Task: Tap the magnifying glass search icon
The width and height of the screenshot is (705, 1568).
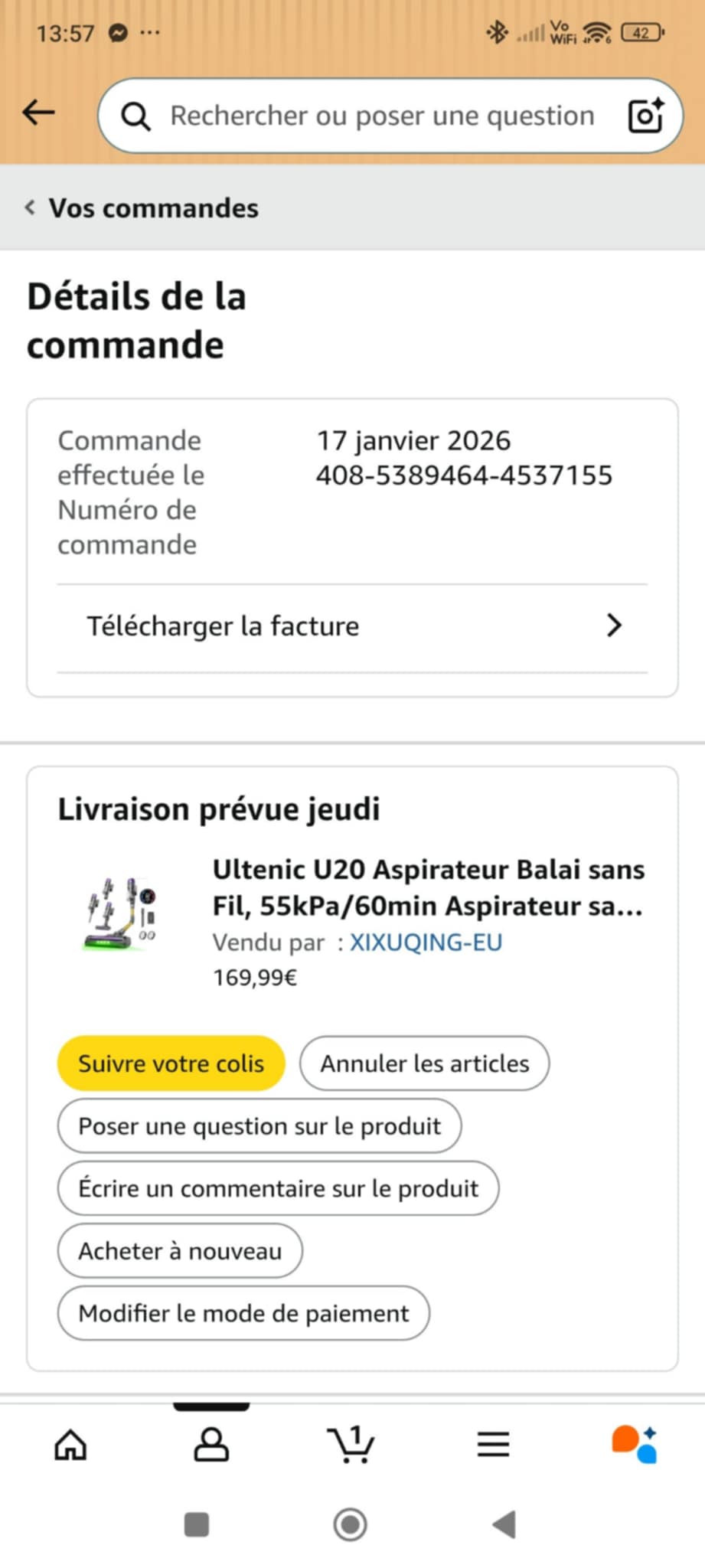Action: [x=136, y=116]
